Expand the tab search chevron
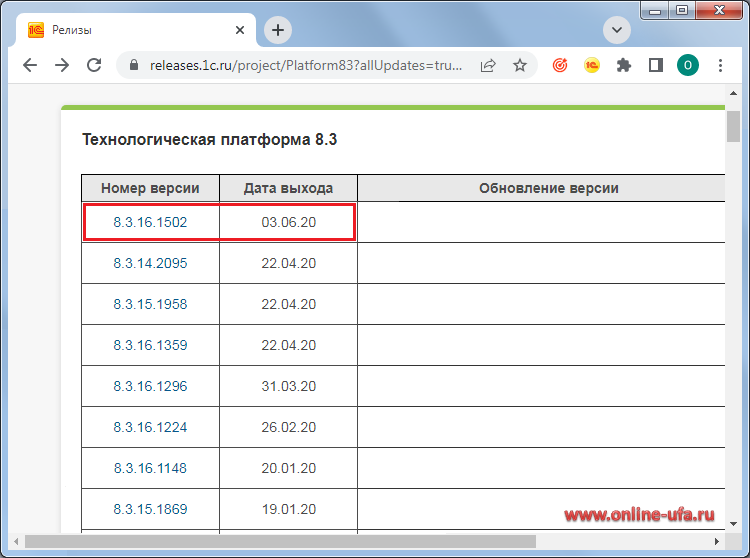Image resolution: width=750 pixels, height=558 pixels. coord(617,30)
